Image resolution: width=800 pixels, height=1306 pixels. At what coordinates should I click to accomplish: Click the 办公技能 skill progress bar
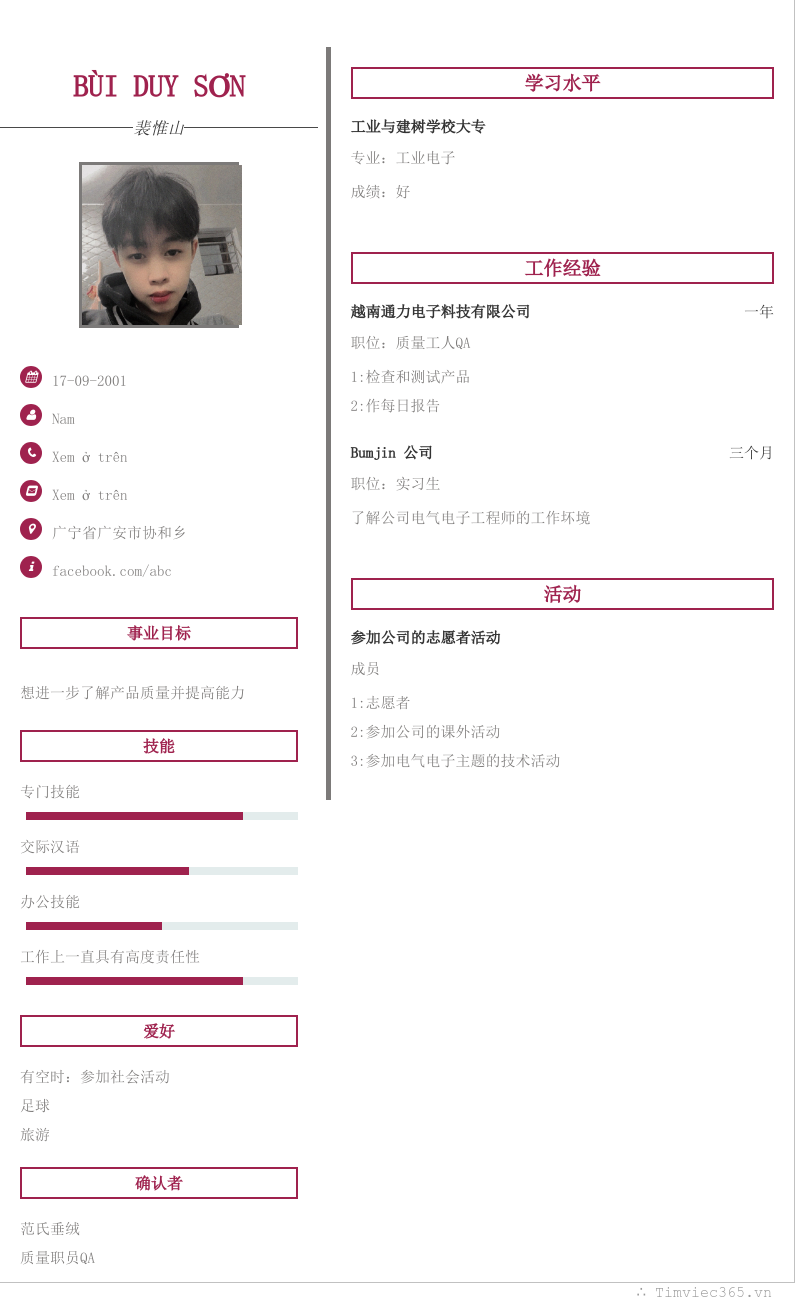coord(162,926)
